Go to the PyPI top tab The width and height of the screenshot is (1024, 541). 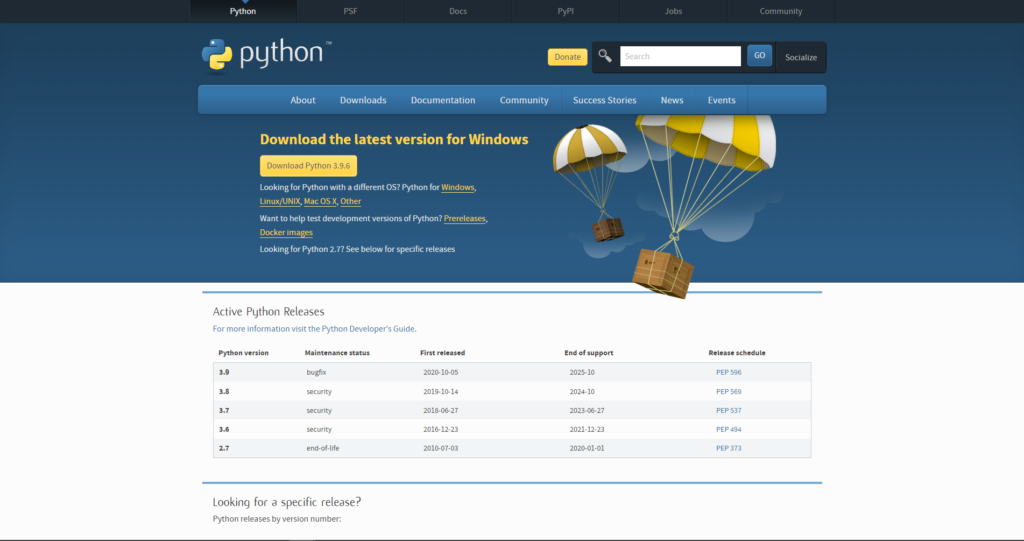(566, 11)
